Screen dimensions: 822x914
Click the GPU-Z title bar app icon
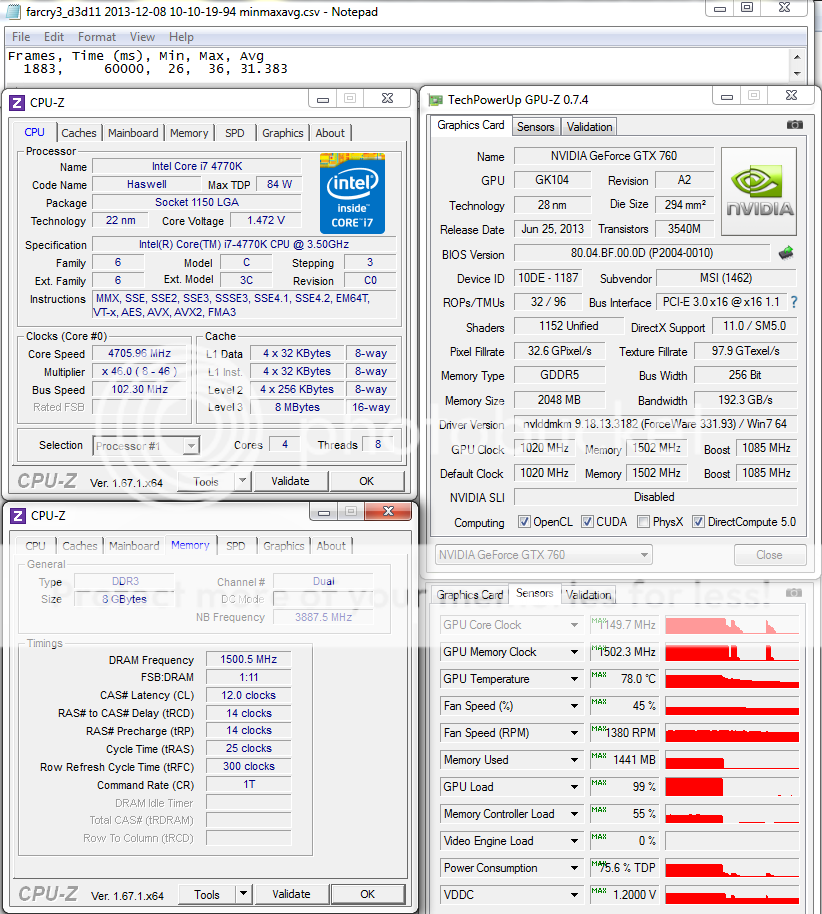click(435, 99)
